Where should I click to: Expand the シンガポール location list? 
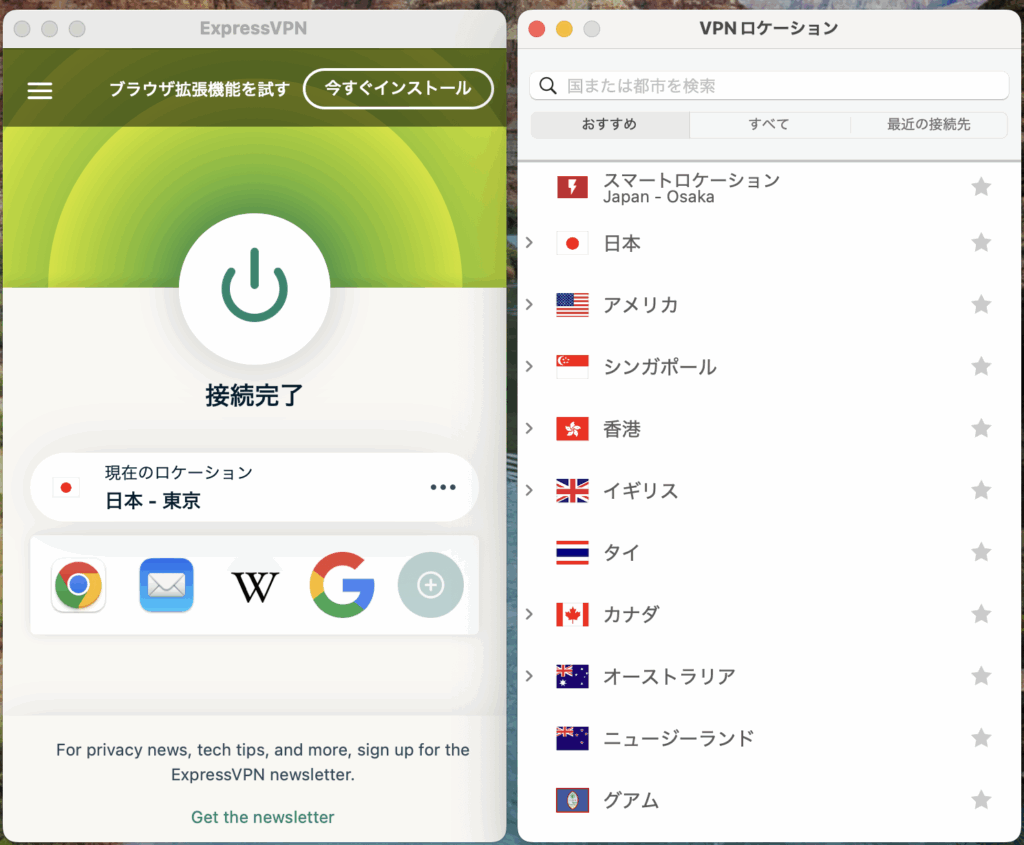[530, 366]
